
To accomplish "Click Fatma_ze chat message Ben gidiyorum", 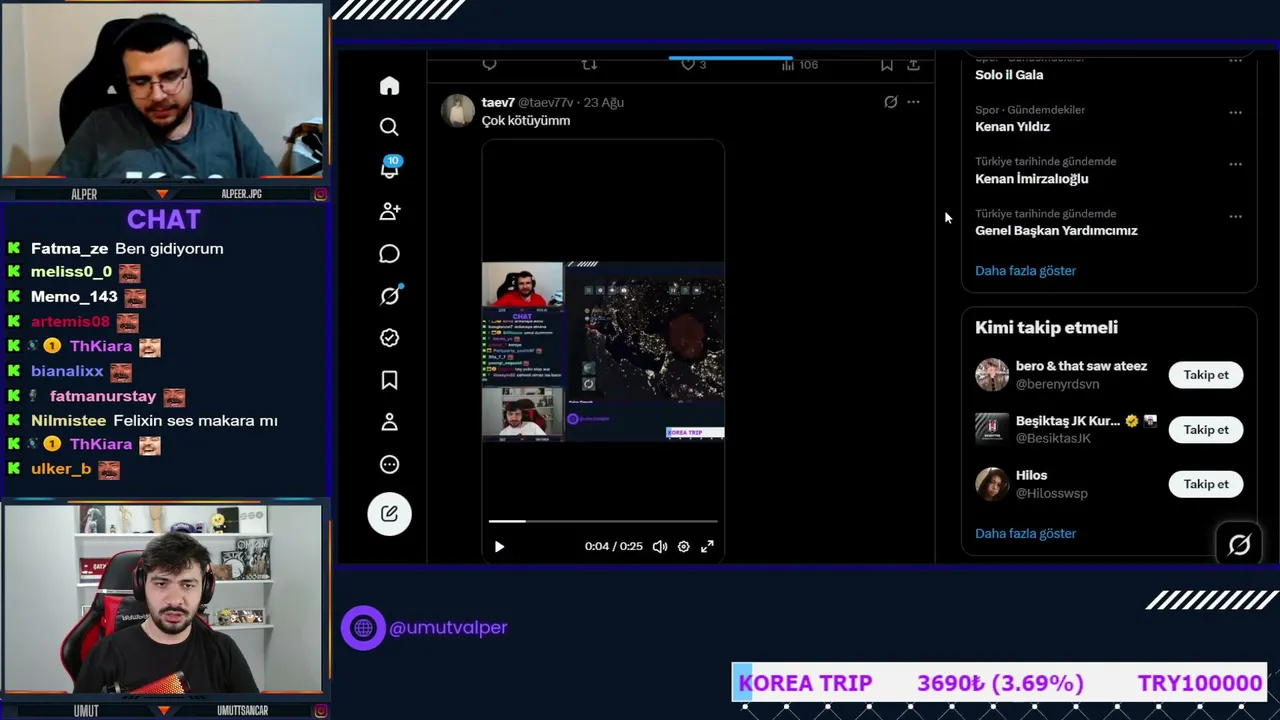I will (x=169, y=249).
